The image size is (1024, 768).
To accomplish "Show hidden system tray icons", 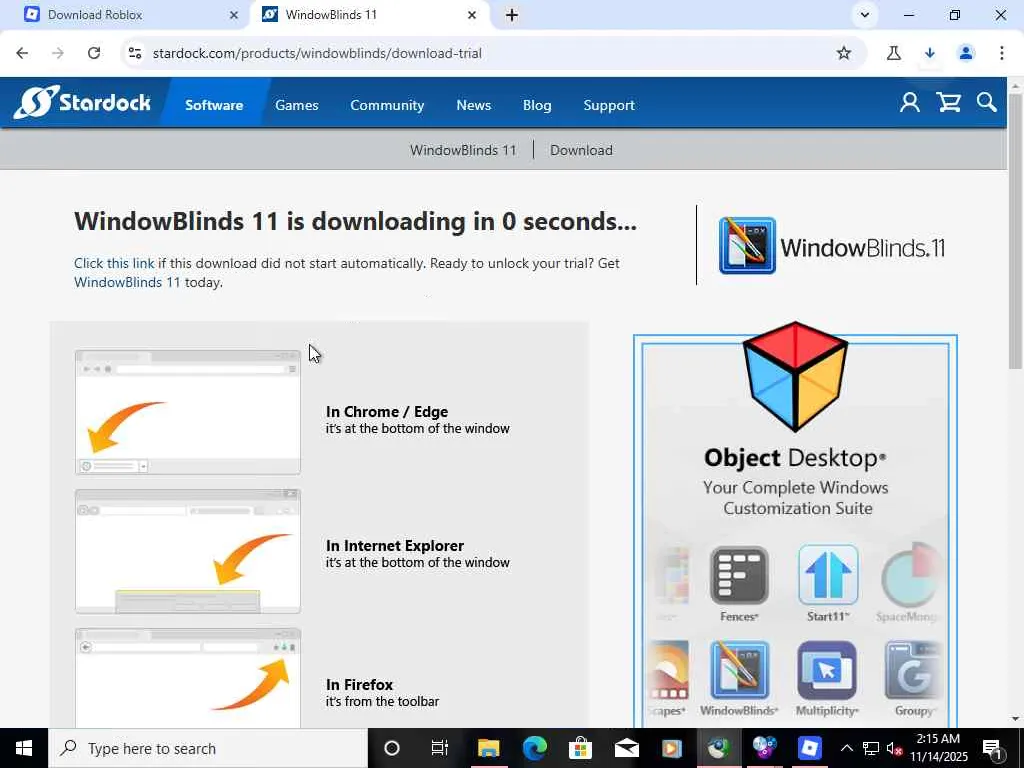I will click(846, 748).
